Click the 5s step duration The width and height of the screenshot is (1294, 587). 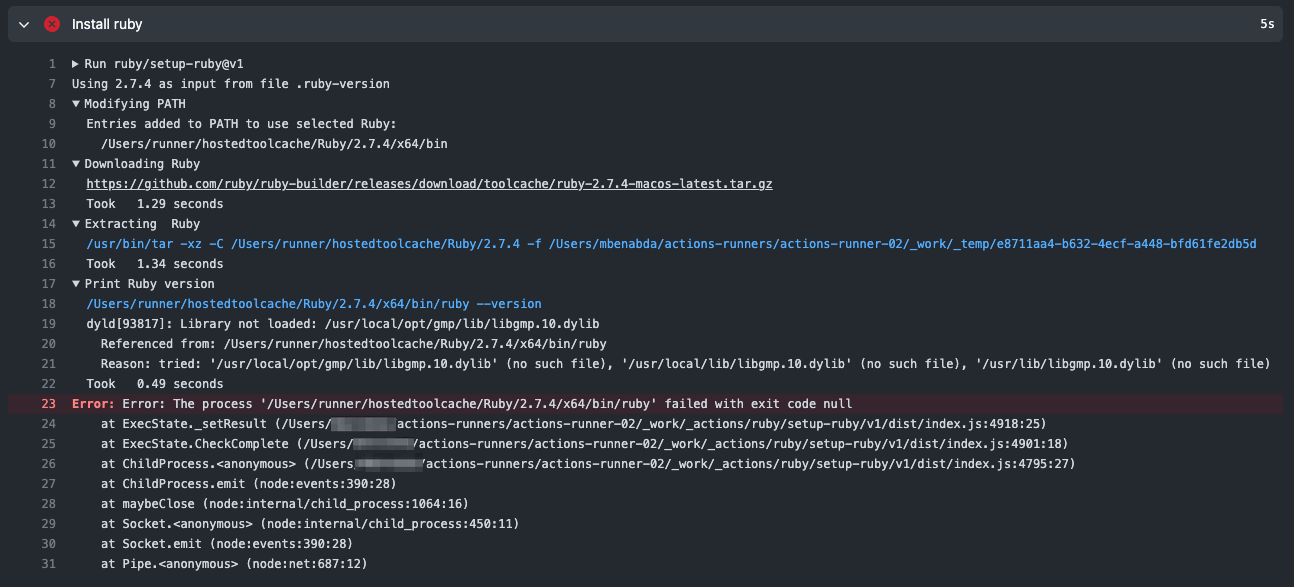(x=1267, y=24)
